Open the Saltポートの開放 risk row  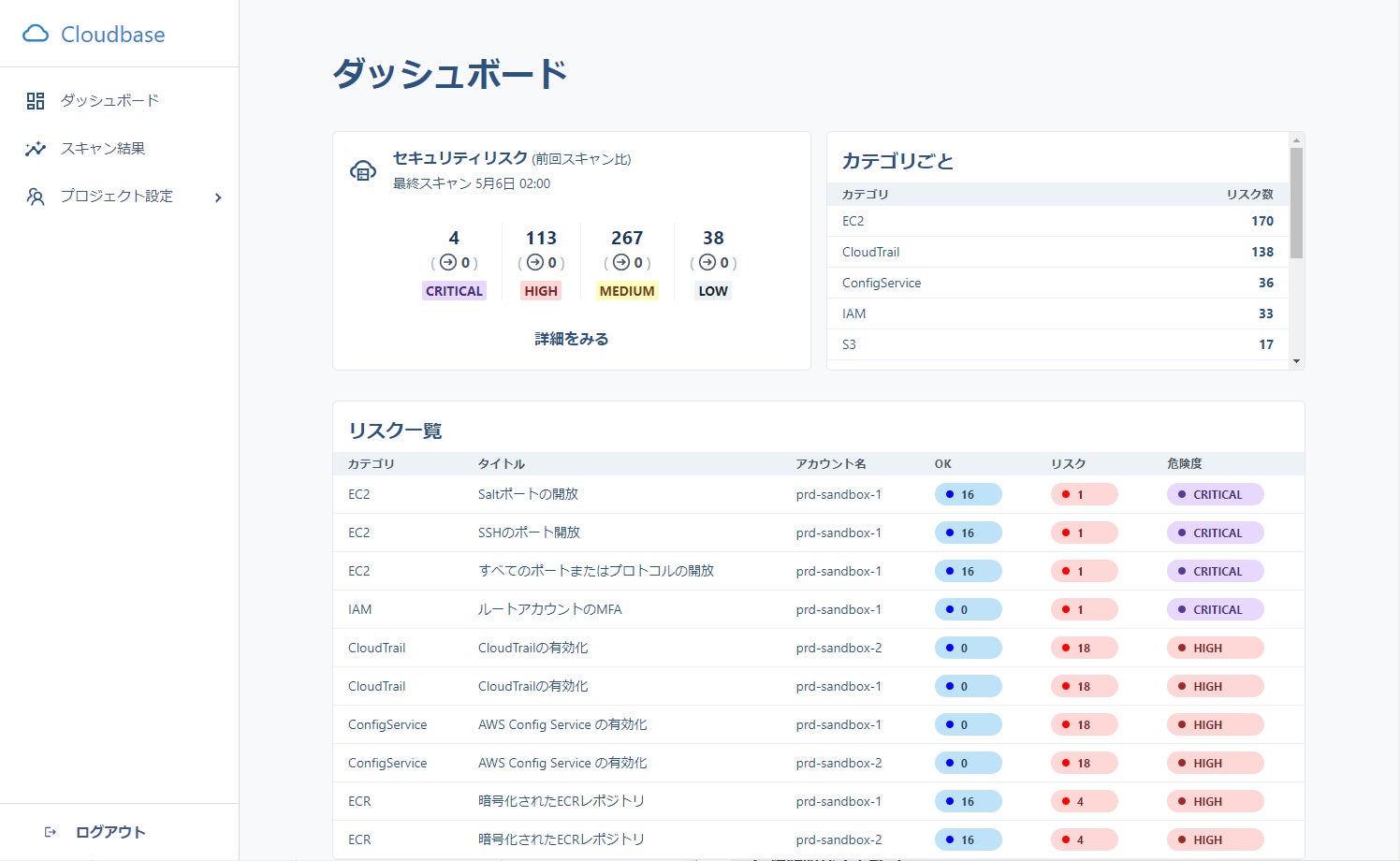[x=819, y=494]
